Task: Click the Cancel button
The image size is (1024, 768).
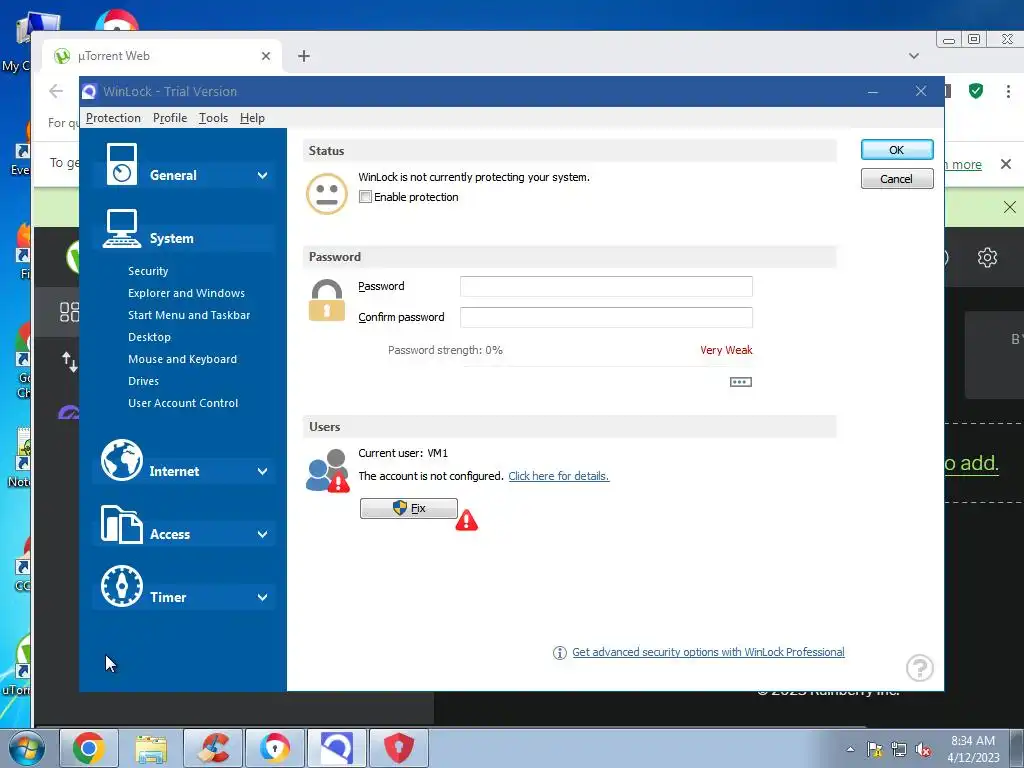Action: 897,178
